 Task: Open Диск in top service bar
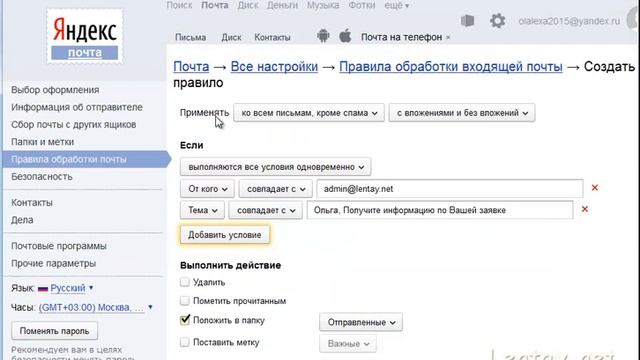coord(248,5)
